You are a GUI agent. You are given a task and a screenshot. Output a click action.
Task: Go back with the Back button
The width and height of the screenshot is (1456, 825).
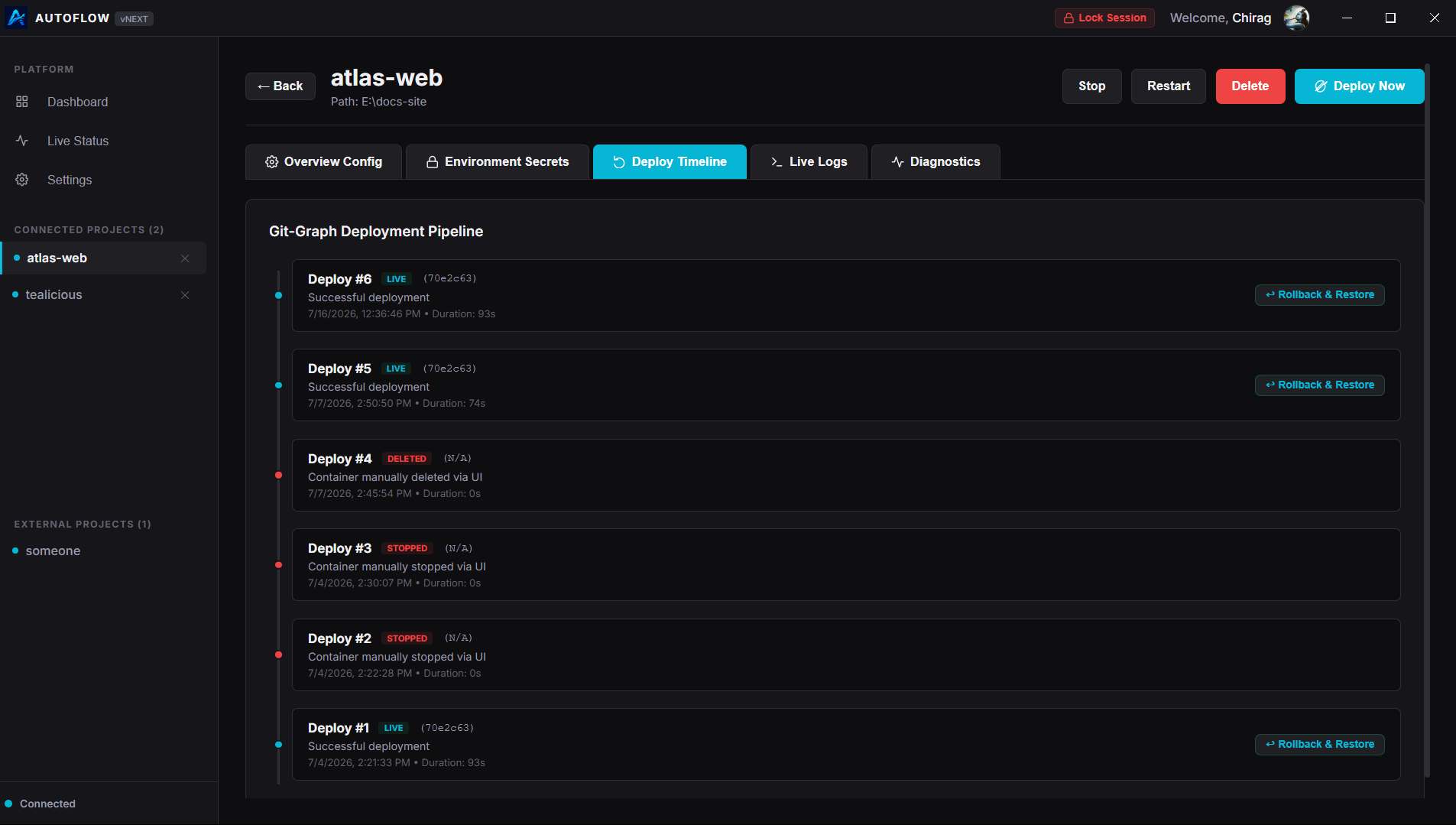[280, 86]
